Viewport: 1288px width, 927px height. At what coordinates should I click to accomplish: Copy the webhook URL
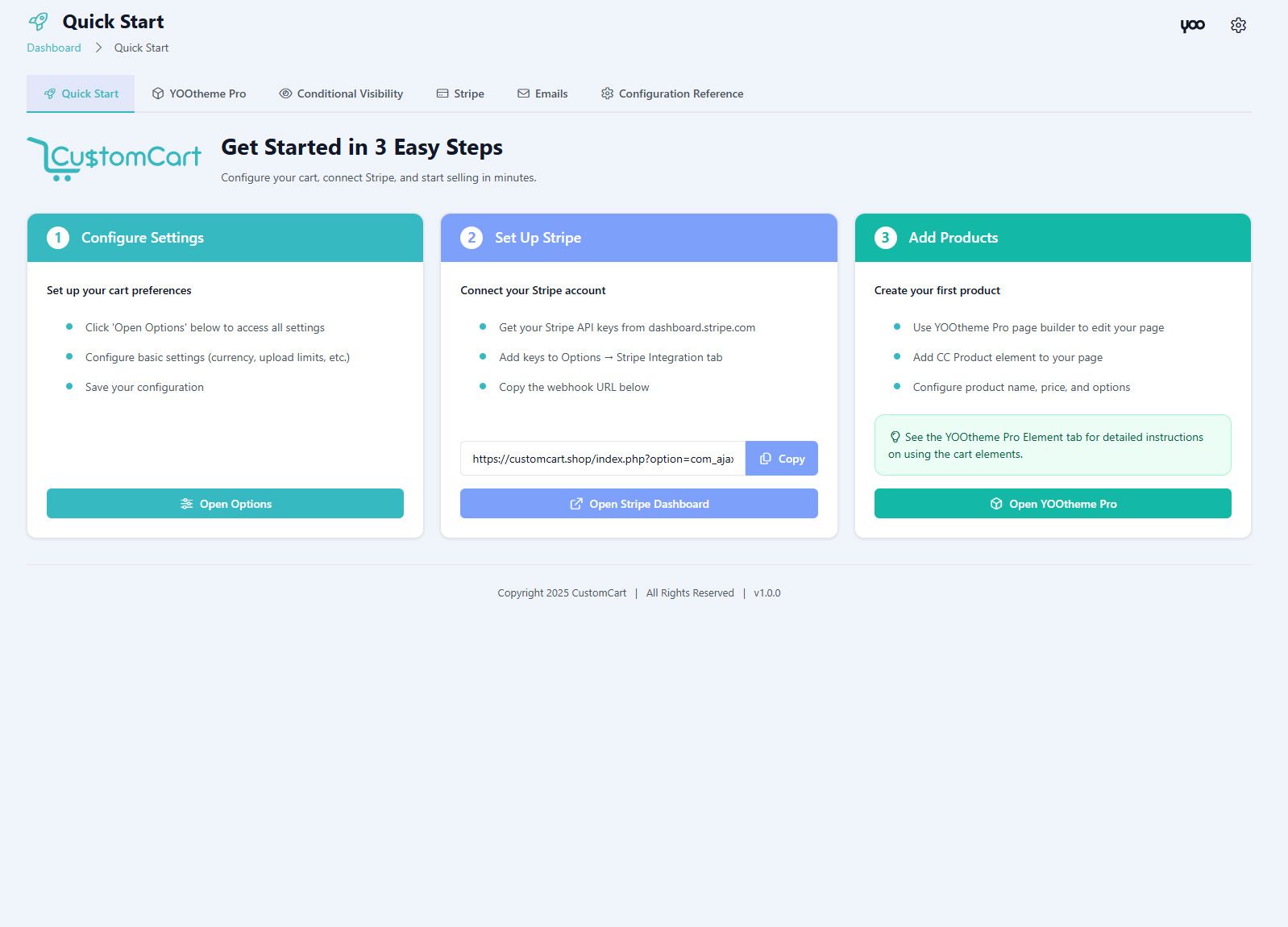point(781,459)
